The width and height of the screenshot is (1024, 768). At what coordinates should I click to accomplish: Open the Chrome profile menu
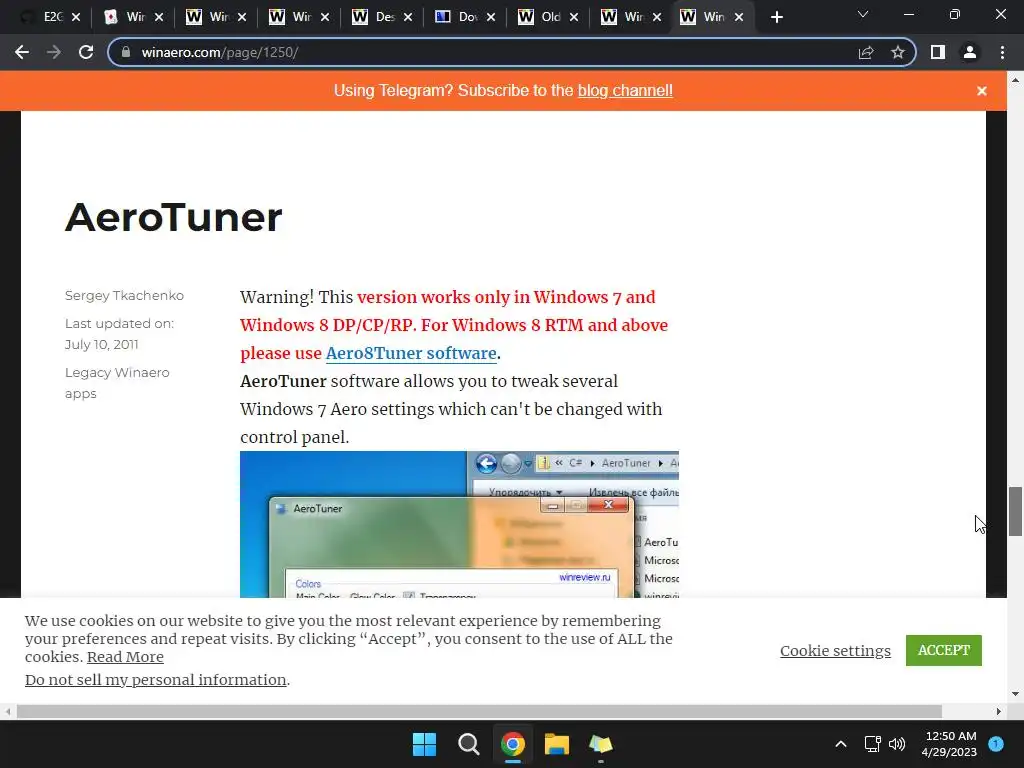(970, 52)
